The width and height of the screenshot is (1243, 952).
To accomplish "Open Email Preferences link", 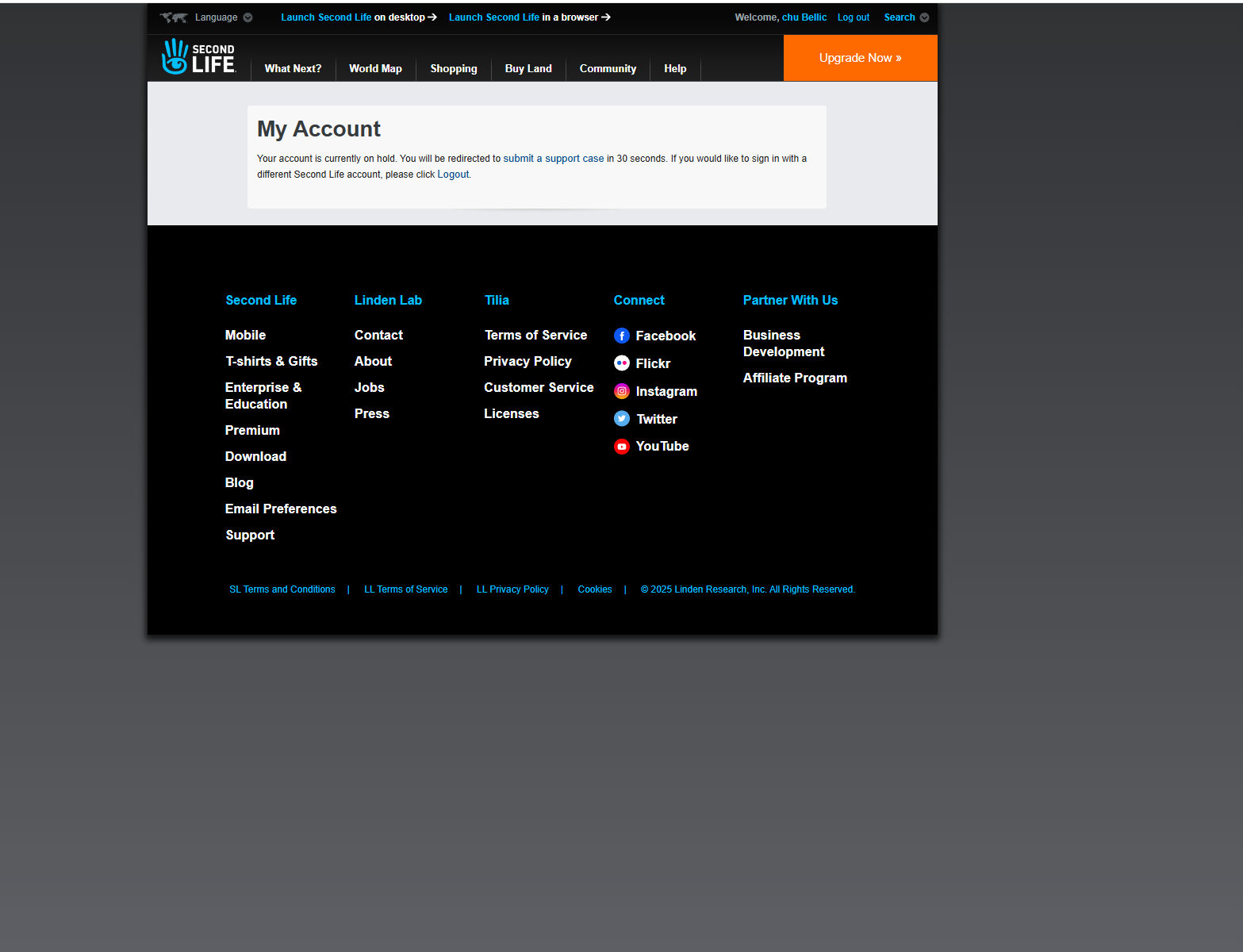I will point(281,509).
